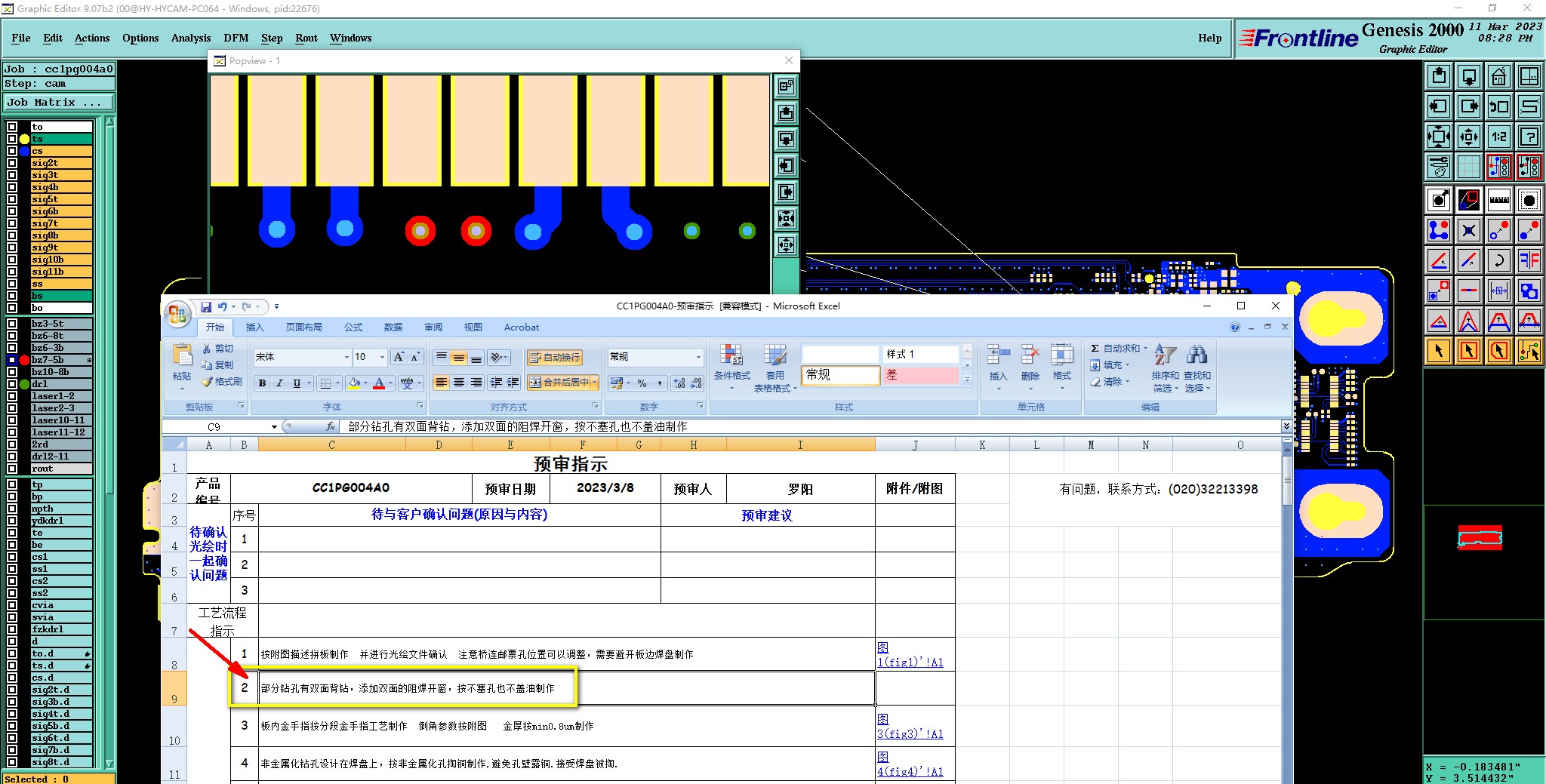The height and width of the screenshot is (784, 1546).
Task: Expand the merge and center dropdown arrow
Action: point(595,383)
